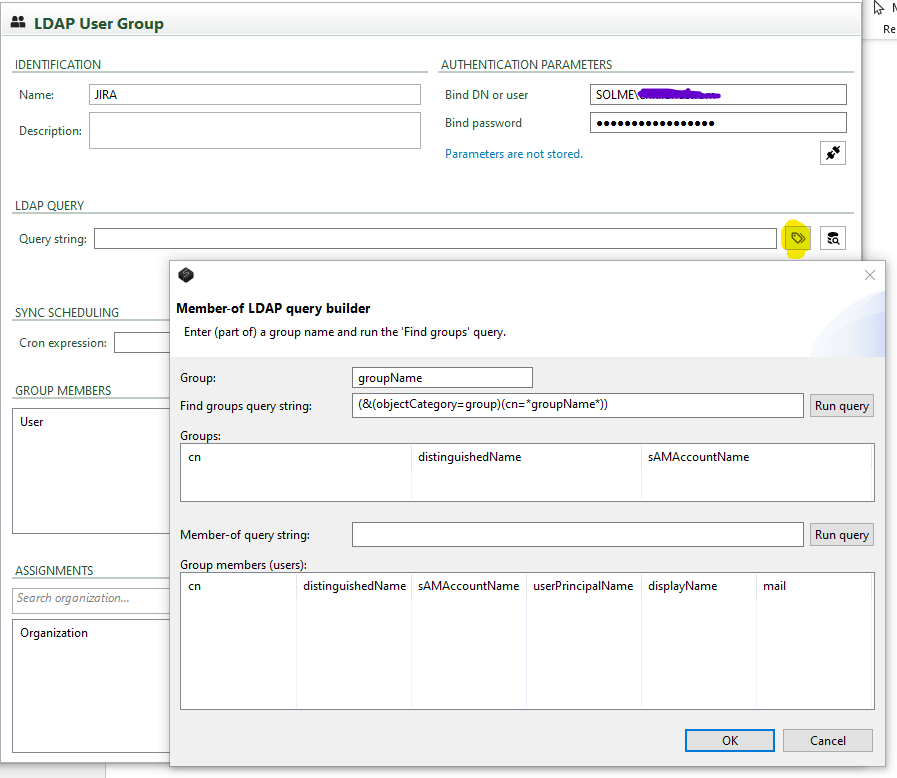This screenshot has height=778, width=897.
Task: Confirm the dialog with OK
Action: click(x=729, y=740)
